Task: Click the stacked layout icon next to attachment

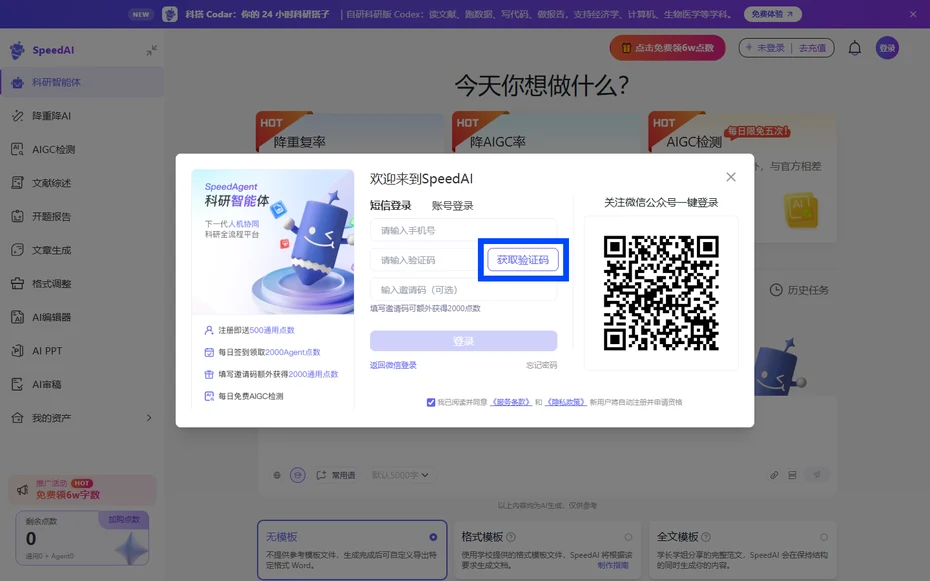Action: 792,475
